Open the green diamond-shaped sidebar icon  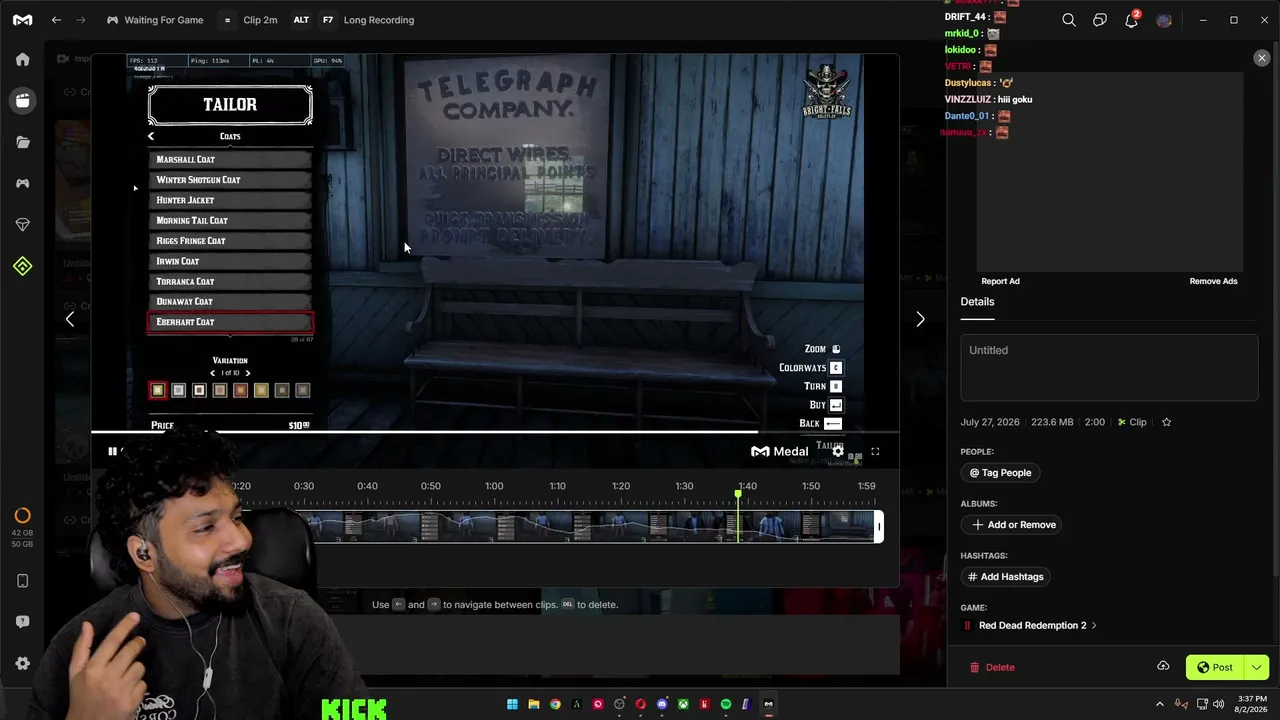[x=23, y=266]
